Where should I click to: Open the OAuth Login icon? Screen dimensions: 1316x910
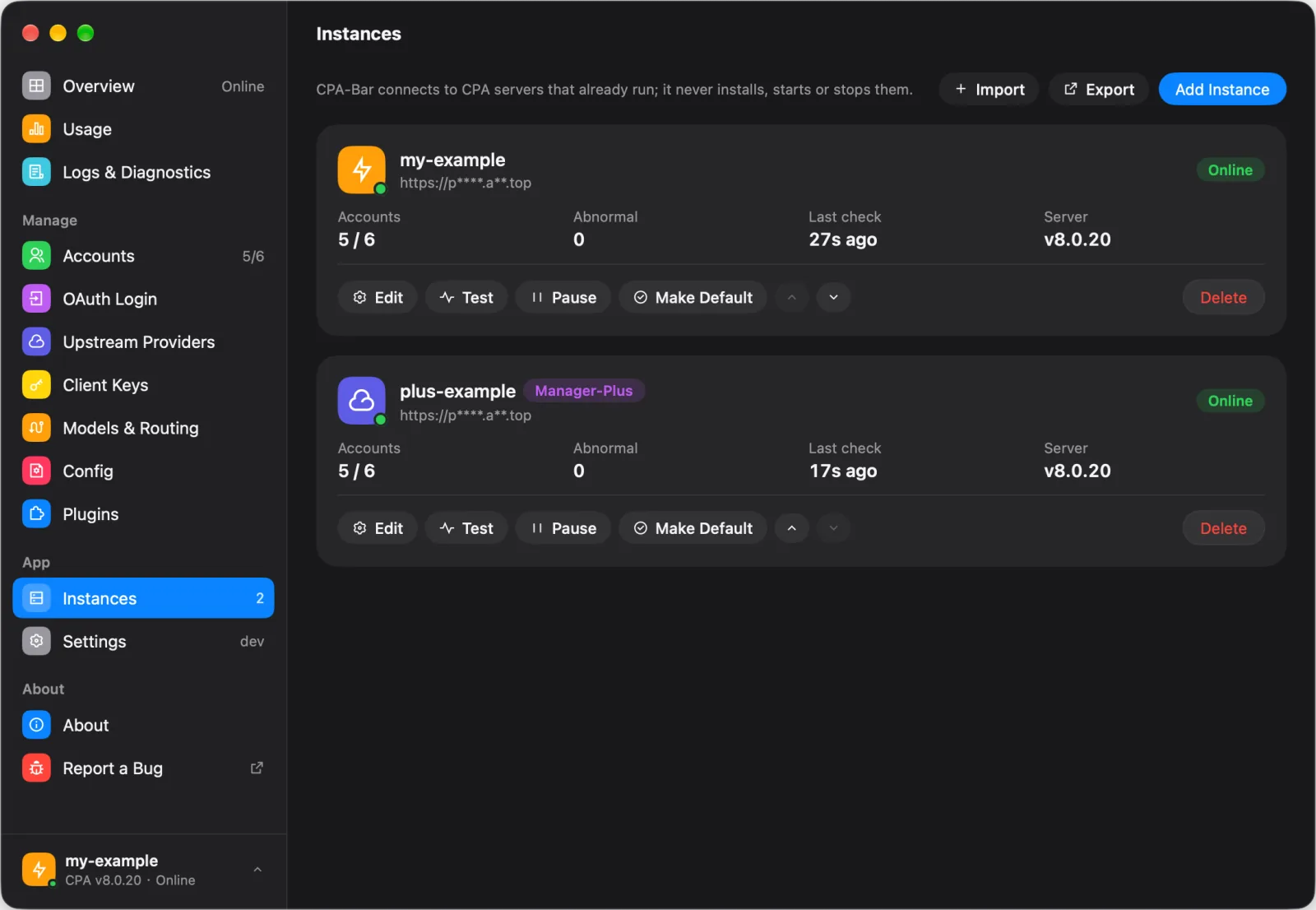point(36,299)
